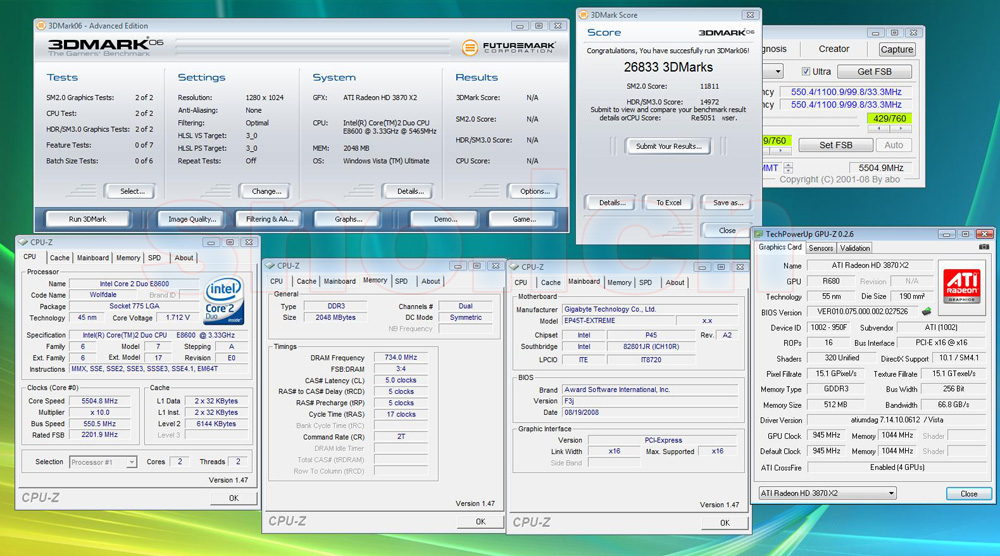This screenshot has width=1000, height=556.
Task: Click the GPU-Z title bar icon
Action: (758, 234)
